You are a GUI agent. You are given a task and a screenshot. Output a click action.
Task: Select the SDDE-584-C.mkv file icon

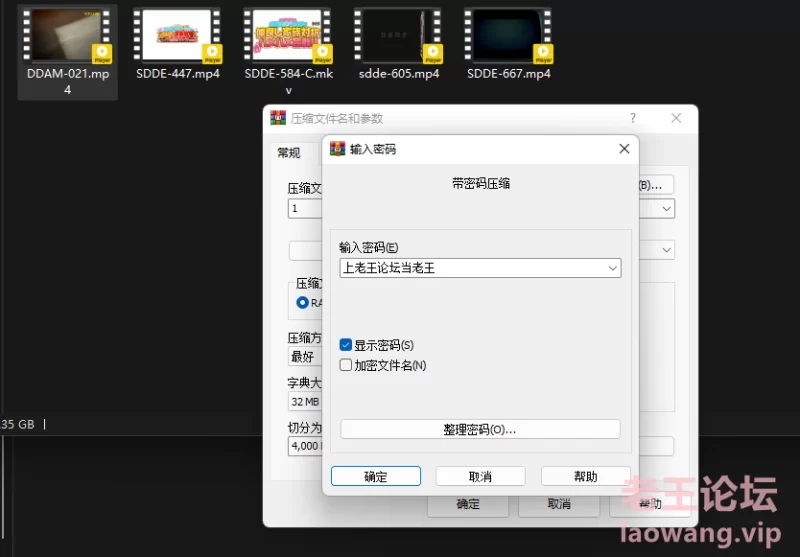point(288,36)
